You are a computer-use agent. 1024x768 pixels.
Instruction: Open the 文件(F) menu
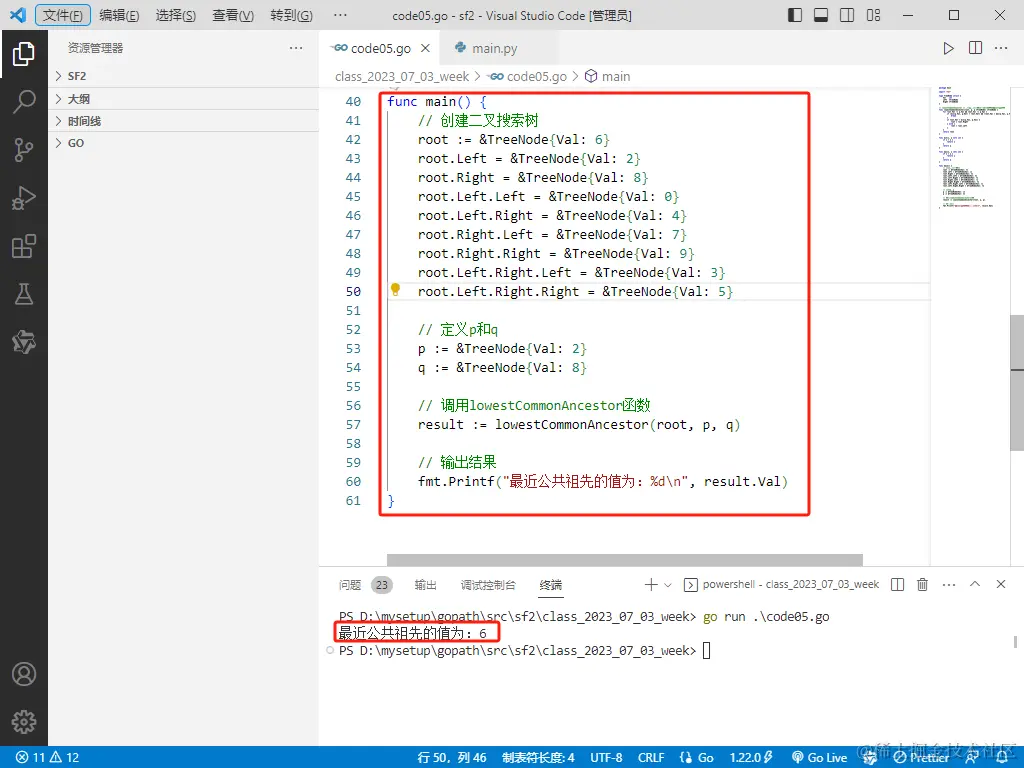pyautogui.click(x=63, y=15)
